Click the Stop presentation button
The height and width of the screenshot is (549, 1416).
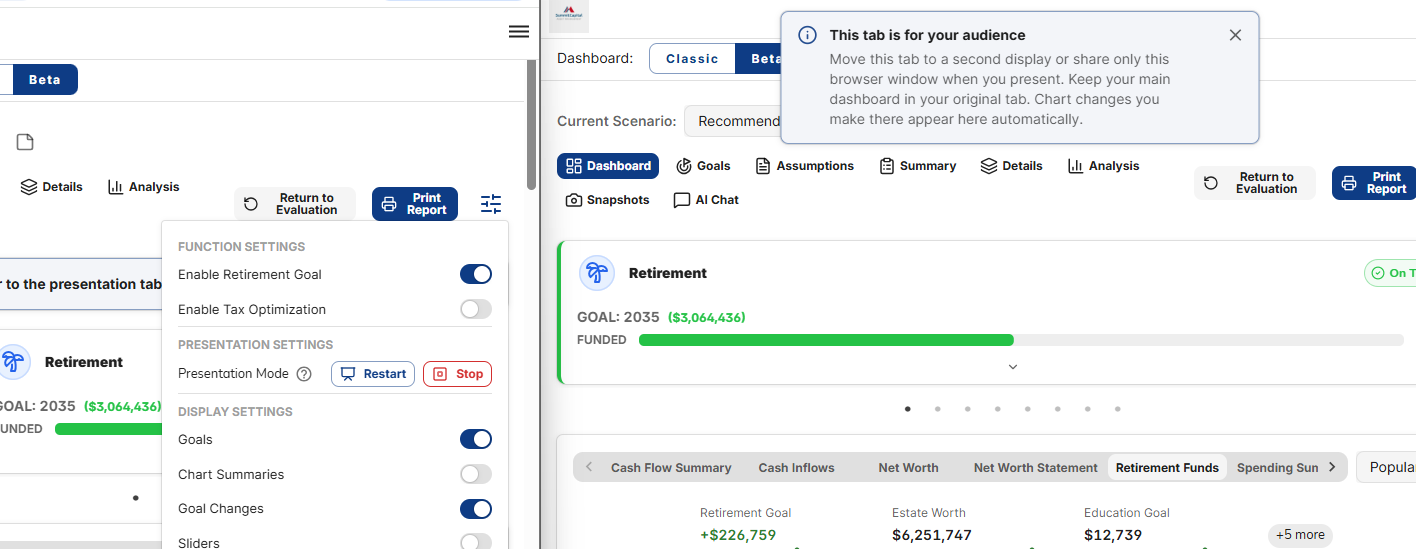pos(458,374)
